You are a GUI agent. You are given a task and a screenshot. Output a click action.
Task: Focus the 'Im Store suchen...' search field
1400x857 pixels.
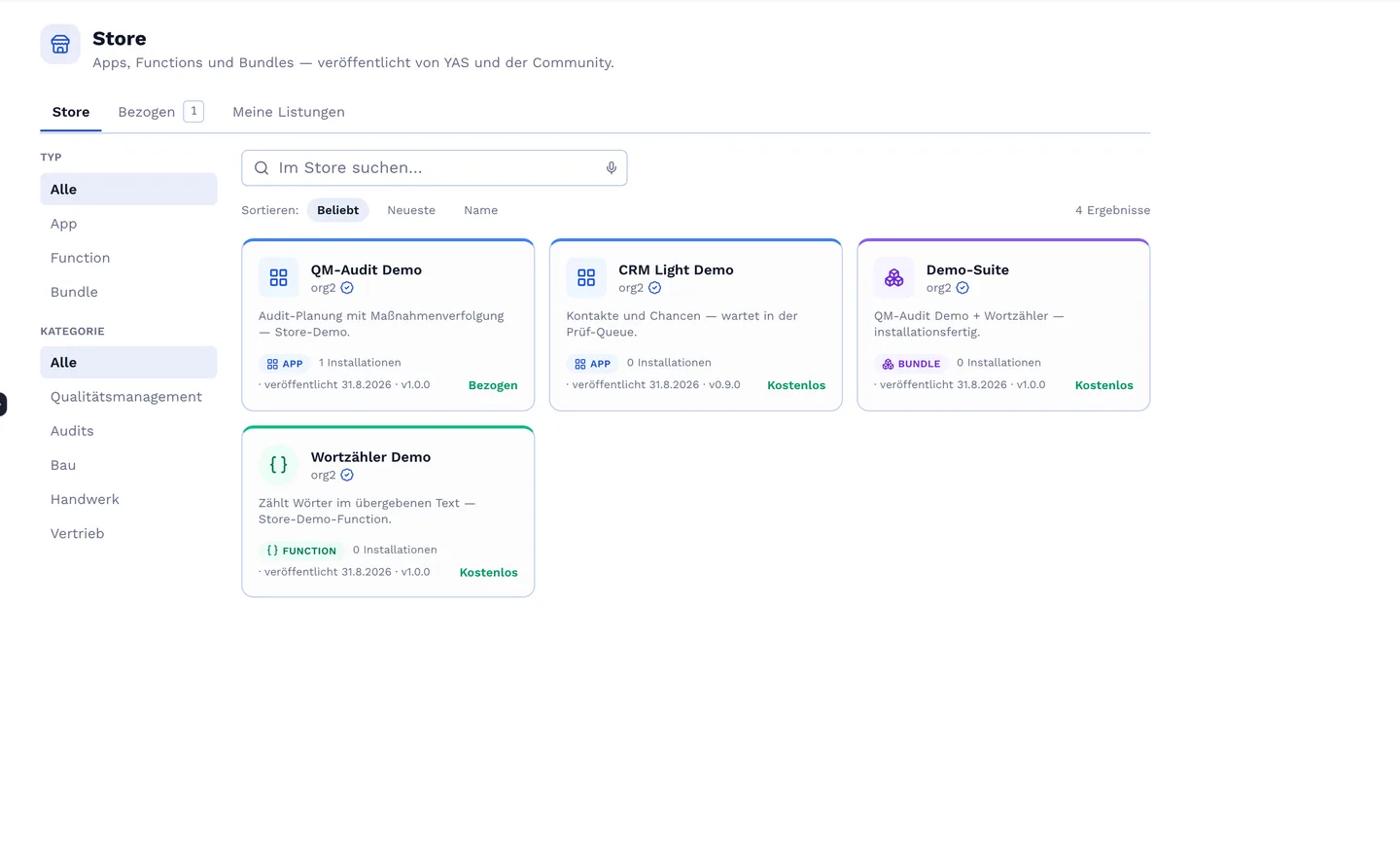point(435,168)
